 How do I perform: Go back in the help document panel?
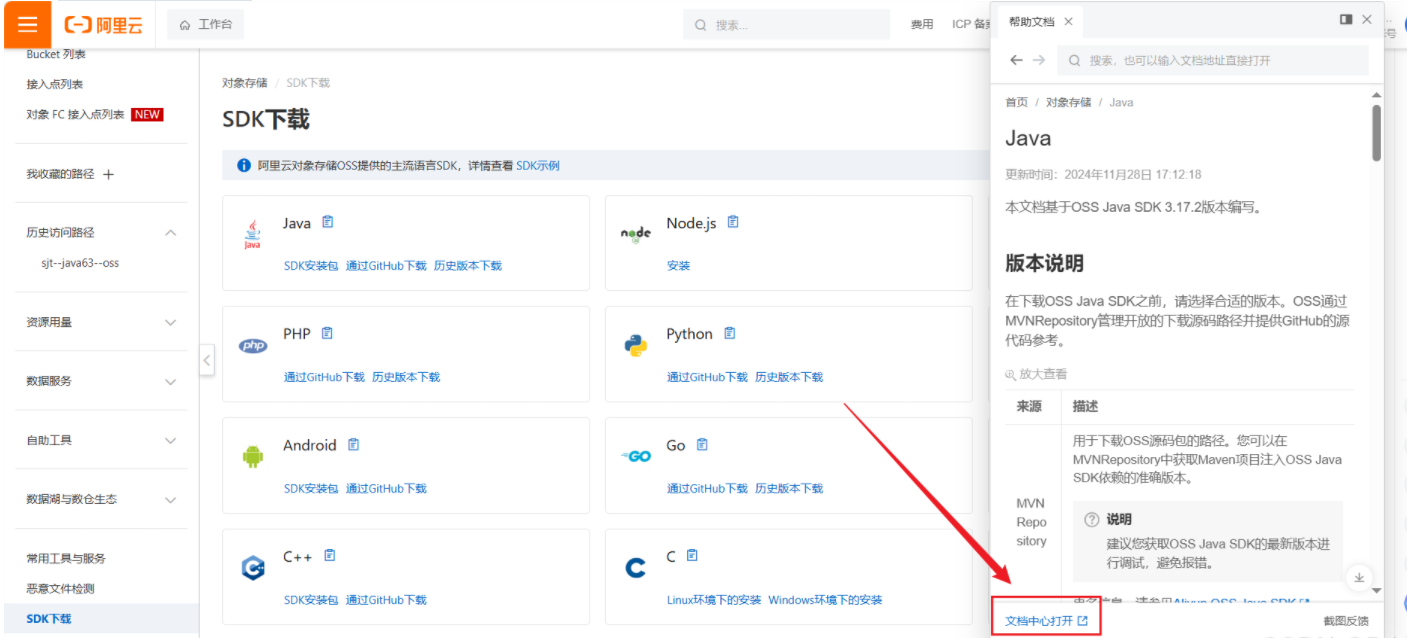click(x=1016, y=60)
